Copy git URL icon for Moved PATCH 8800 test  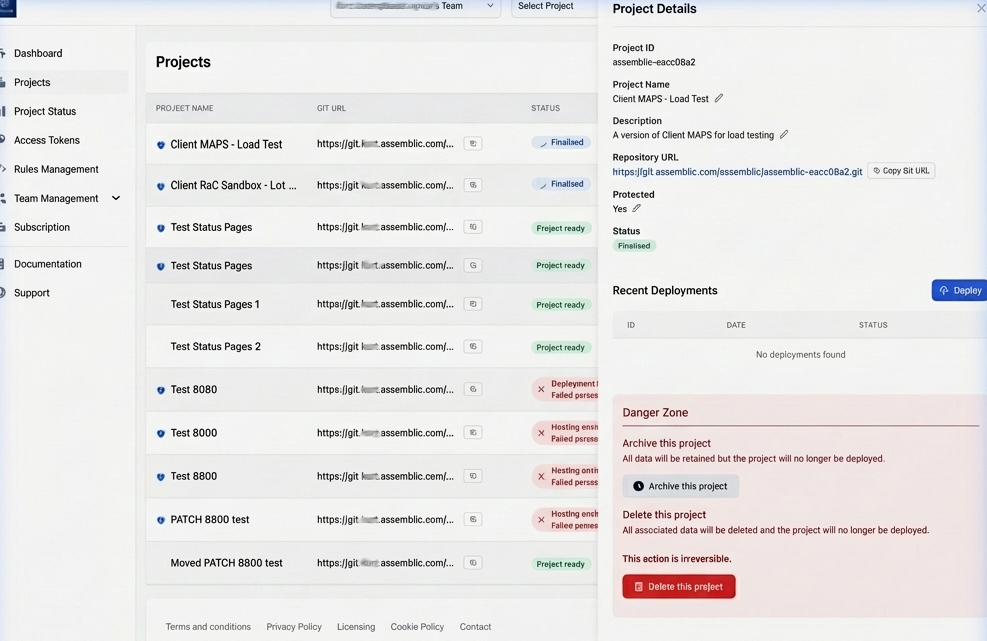[472, 563]
